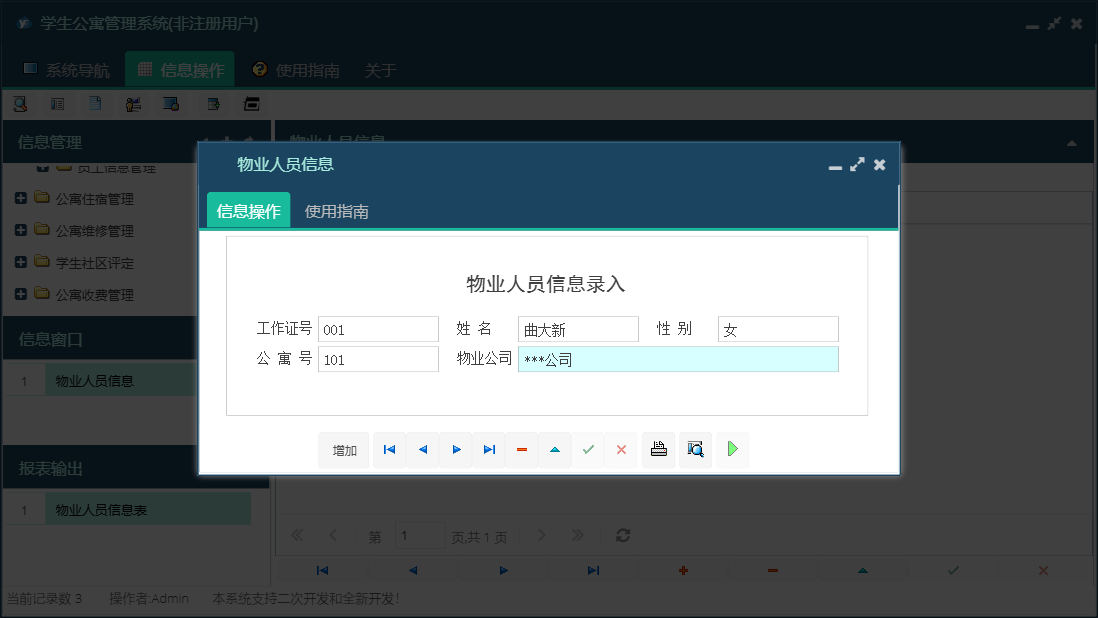Screen dimensions: 1098x618
Task: Click the 物业公司 input field
Action: 677,358
